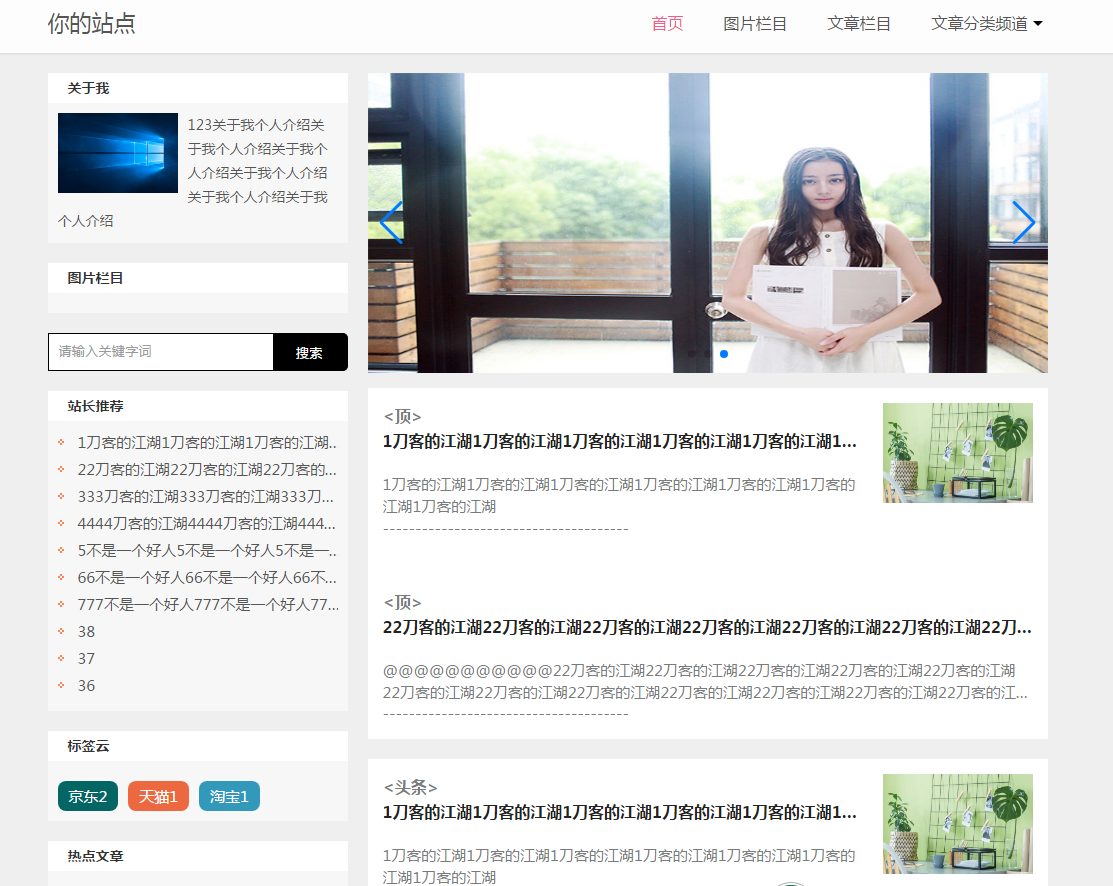Click the 123关于我个人介绍 intro text

[193, 173]
